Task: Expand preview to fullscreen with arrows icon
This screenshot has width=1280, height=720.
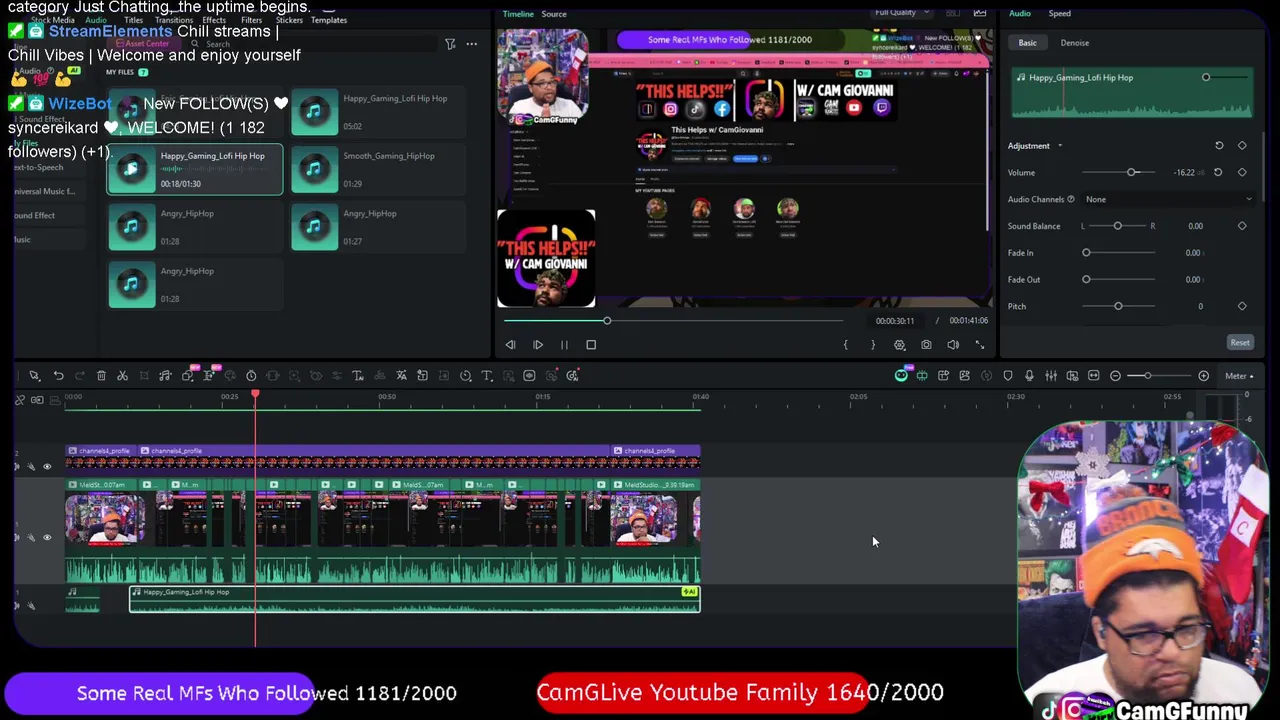Action: pos(980,345)
